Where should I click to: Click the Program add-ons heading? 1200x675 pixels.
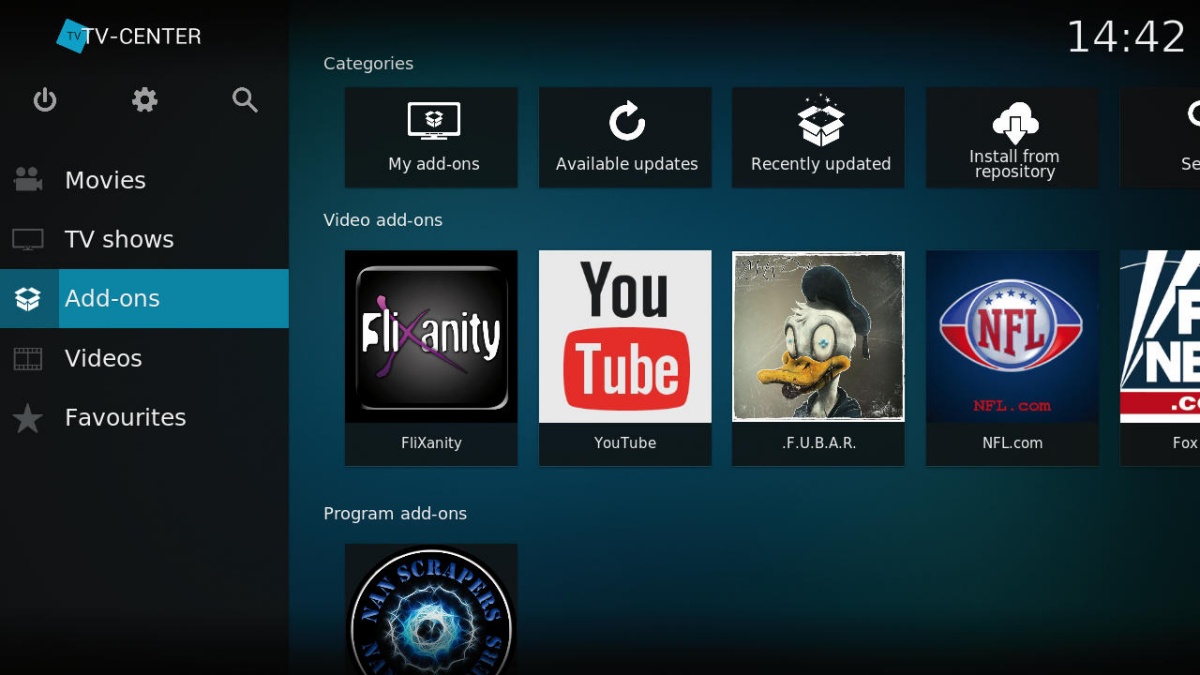point(395,514)
